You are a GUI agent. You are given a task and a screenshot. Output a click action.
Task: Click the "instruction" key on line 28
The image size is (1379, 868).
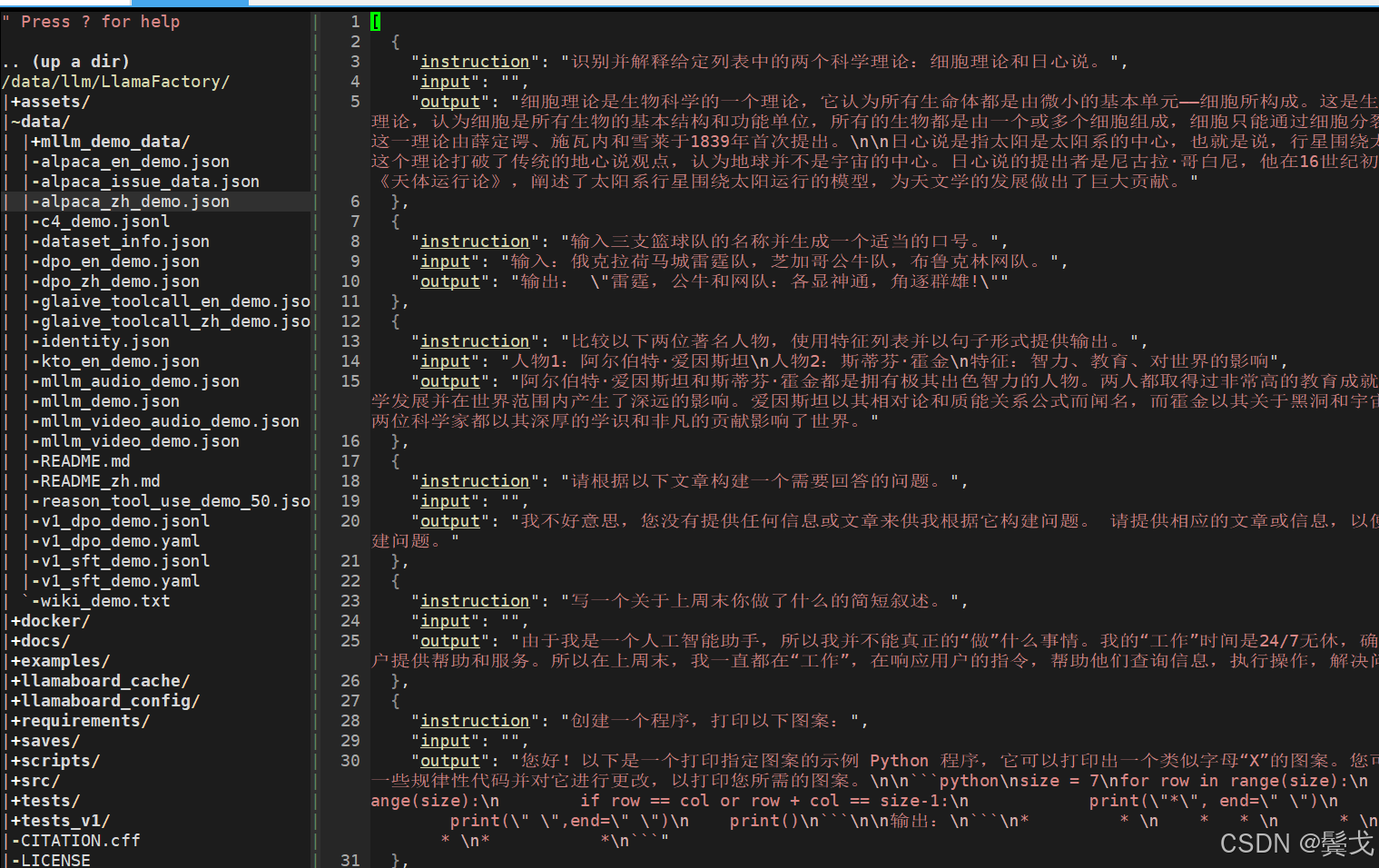tap(475, 721)
